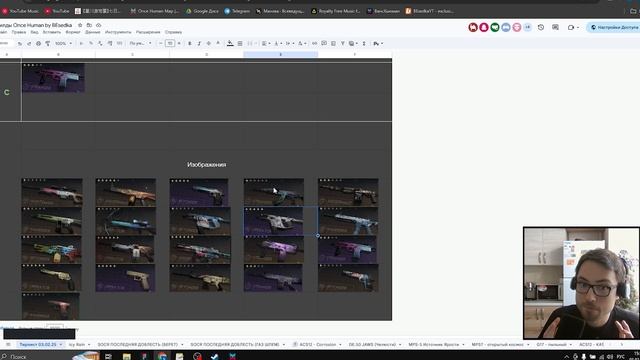Insert a comment from the toolbar
The height and width of the screenshot is (360, 640).
click(324, 43)
